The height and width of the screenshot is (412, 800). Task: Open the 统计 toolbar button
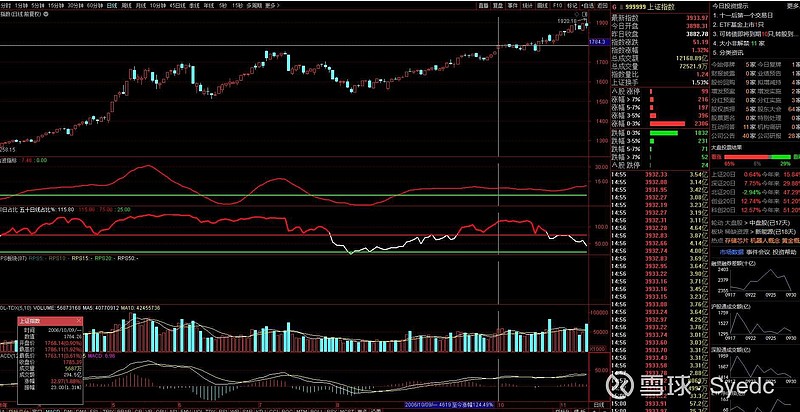click(x=528, y=5)
